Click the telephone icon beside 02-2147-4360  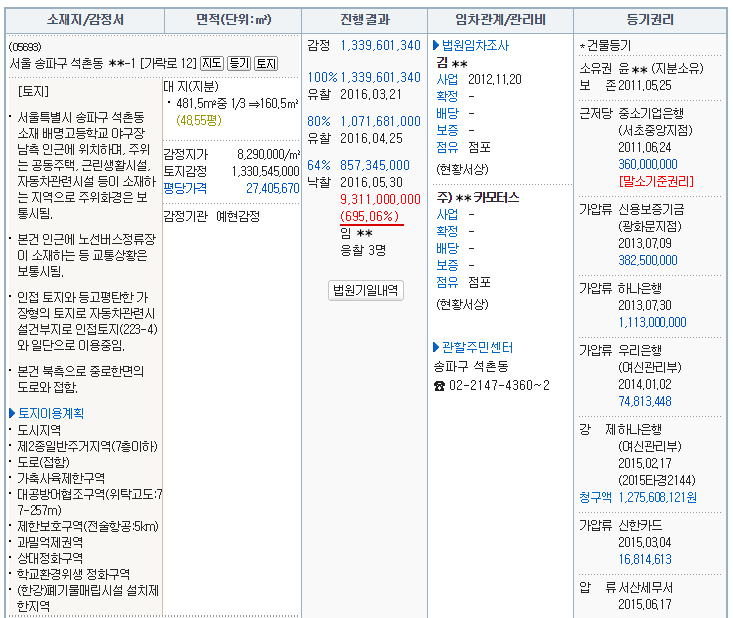(439, 386)
